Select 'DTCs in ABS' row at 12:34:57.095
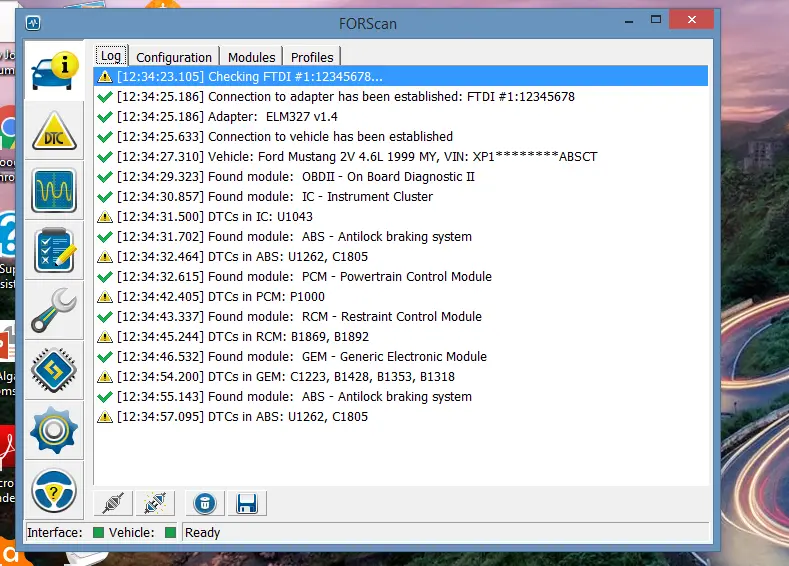789x566 pixels. click(401, 417)
